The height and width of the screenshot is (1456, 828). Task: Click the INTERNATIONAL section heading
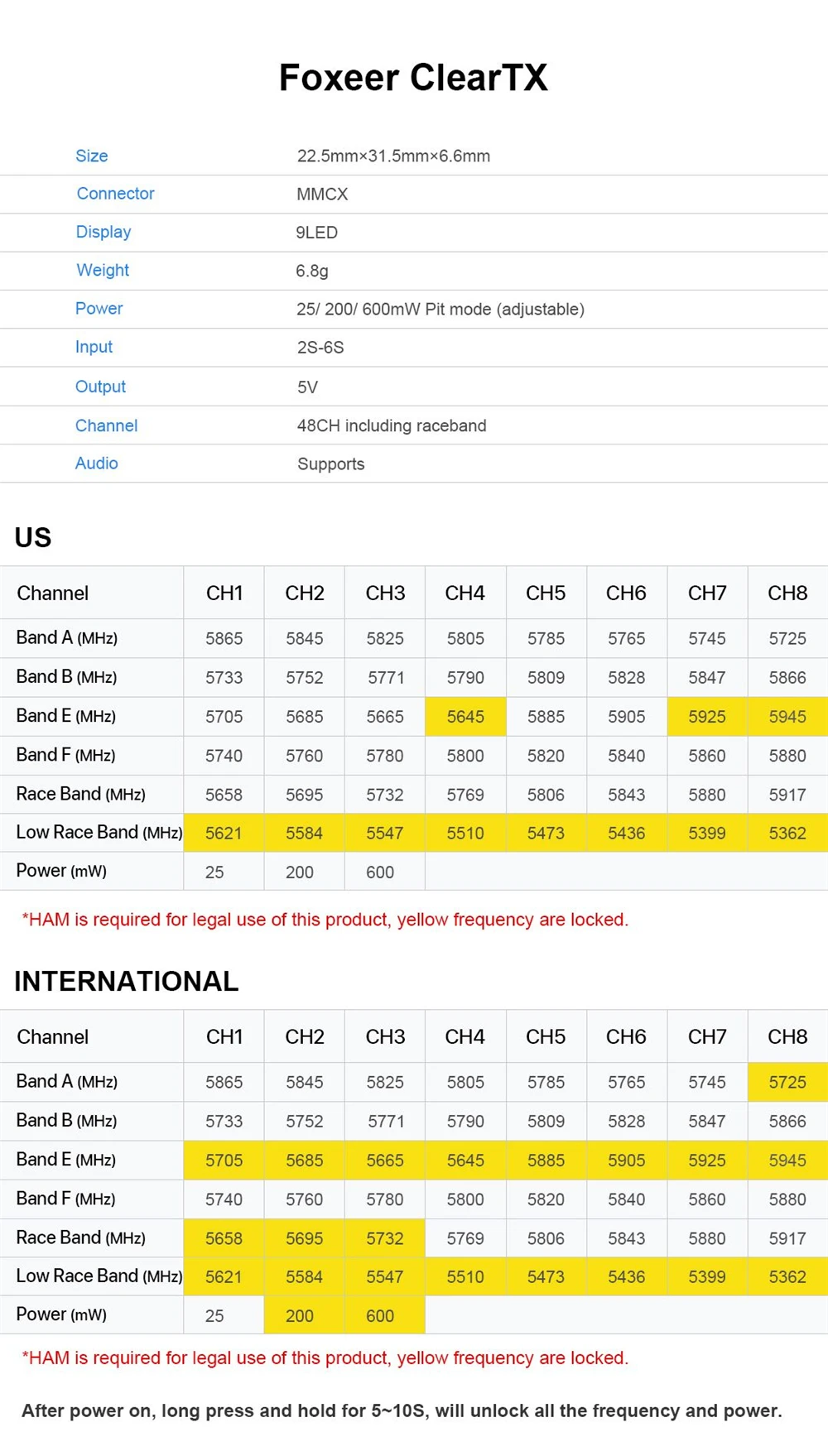tap(126, 982)
